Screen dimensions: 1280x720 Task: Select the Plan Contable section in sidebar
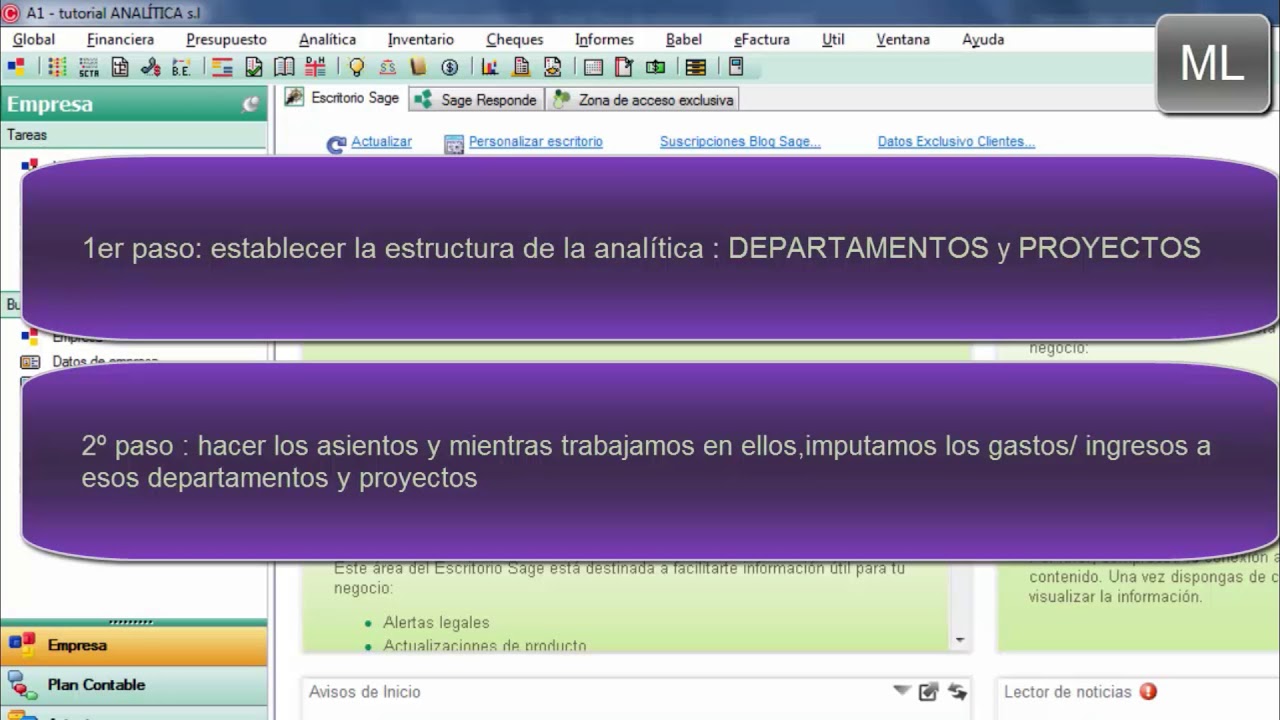[133, 685]
